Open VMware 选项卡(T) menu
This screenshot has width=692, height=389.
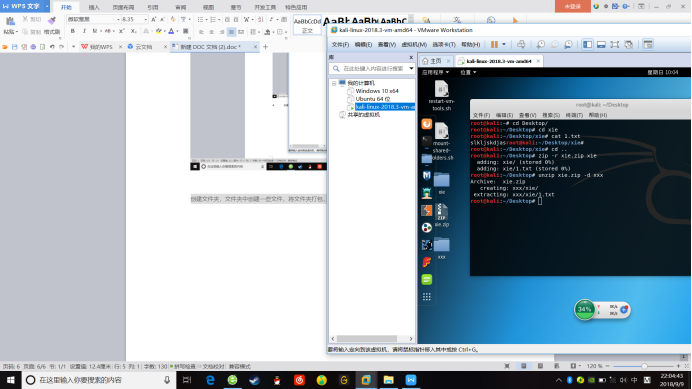click(443, 45)
